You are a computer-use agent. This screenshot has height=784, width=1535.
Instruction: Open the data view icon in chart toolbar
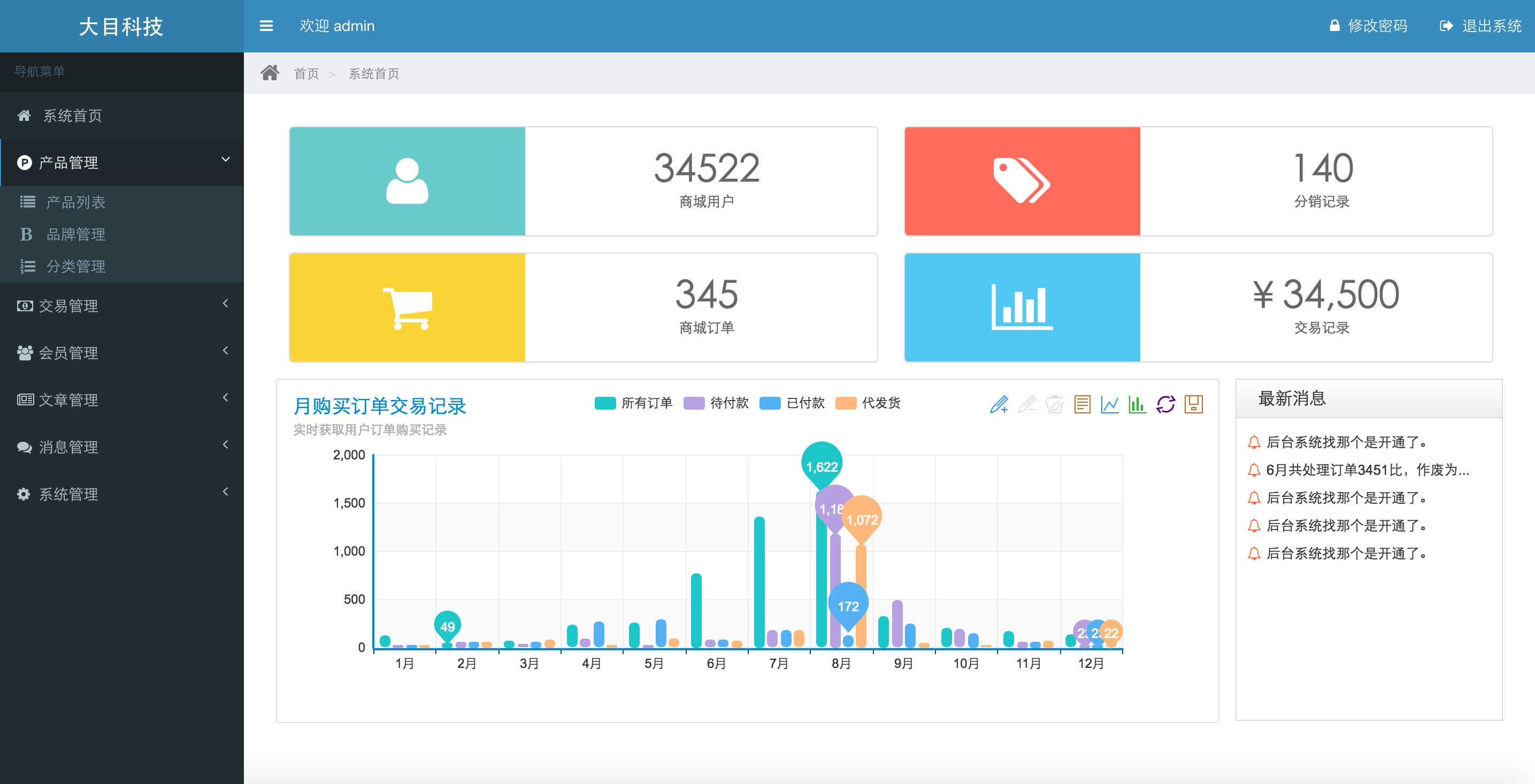click(x=1082, y=404)
